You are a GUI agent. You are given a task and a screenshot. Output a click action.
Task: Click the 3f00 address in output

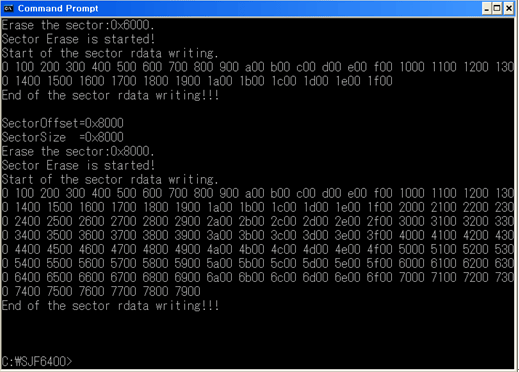coord(379,235)
